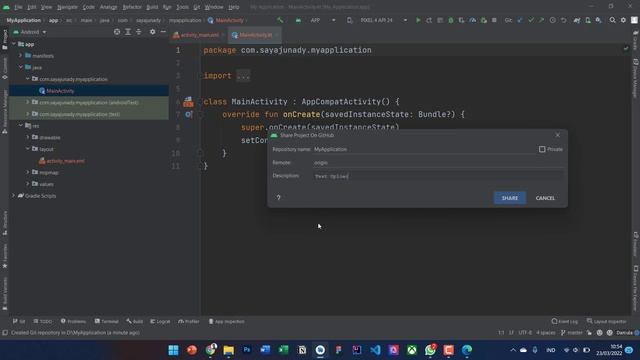The width and height of the screenshot is (640, 360).
Task: Click the Stop square icon in toolbar
Action: point(494,20)
